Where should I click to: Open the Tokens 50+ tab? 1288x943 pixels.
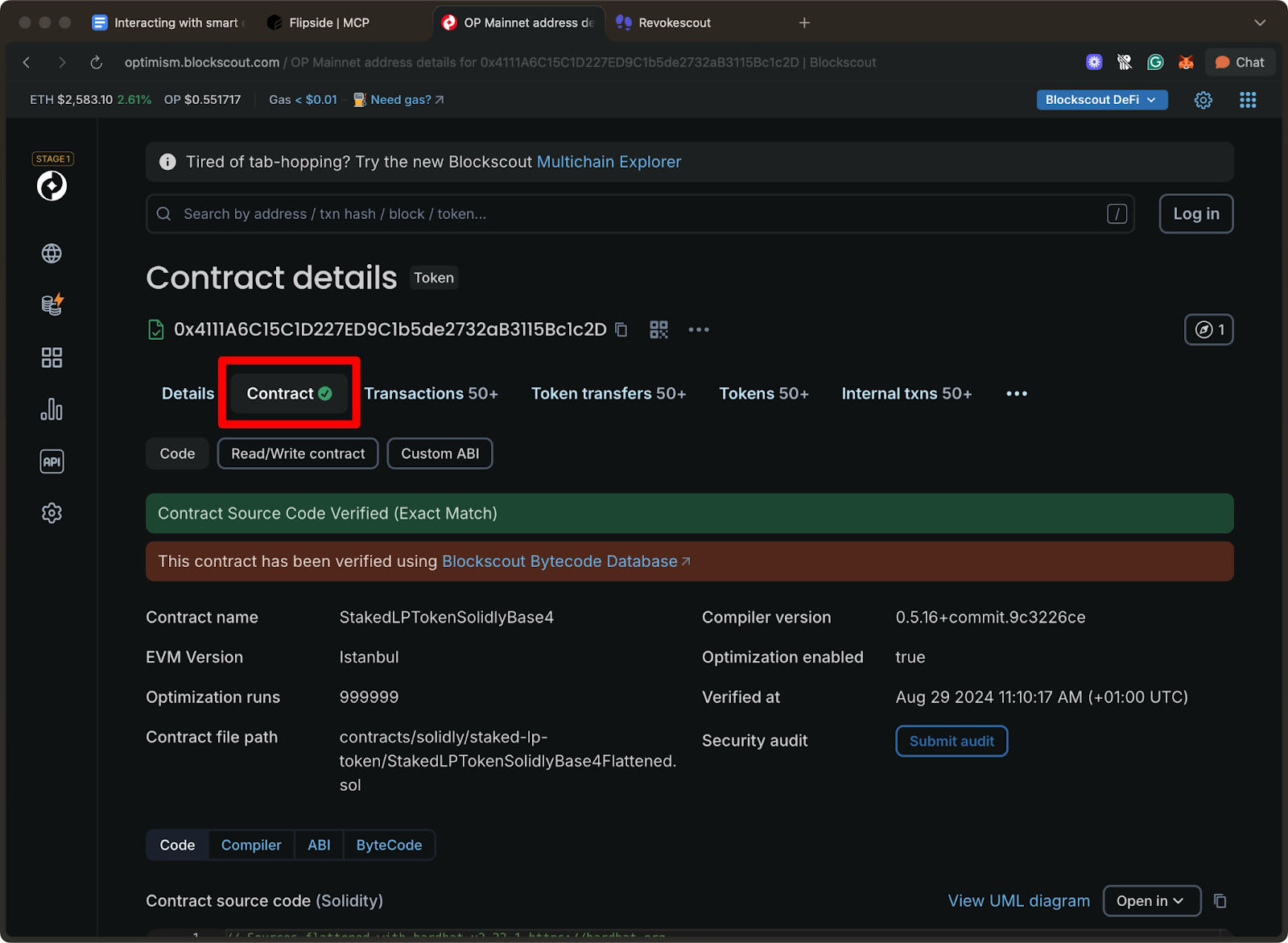pyautogui.click(x=764, y=394)
